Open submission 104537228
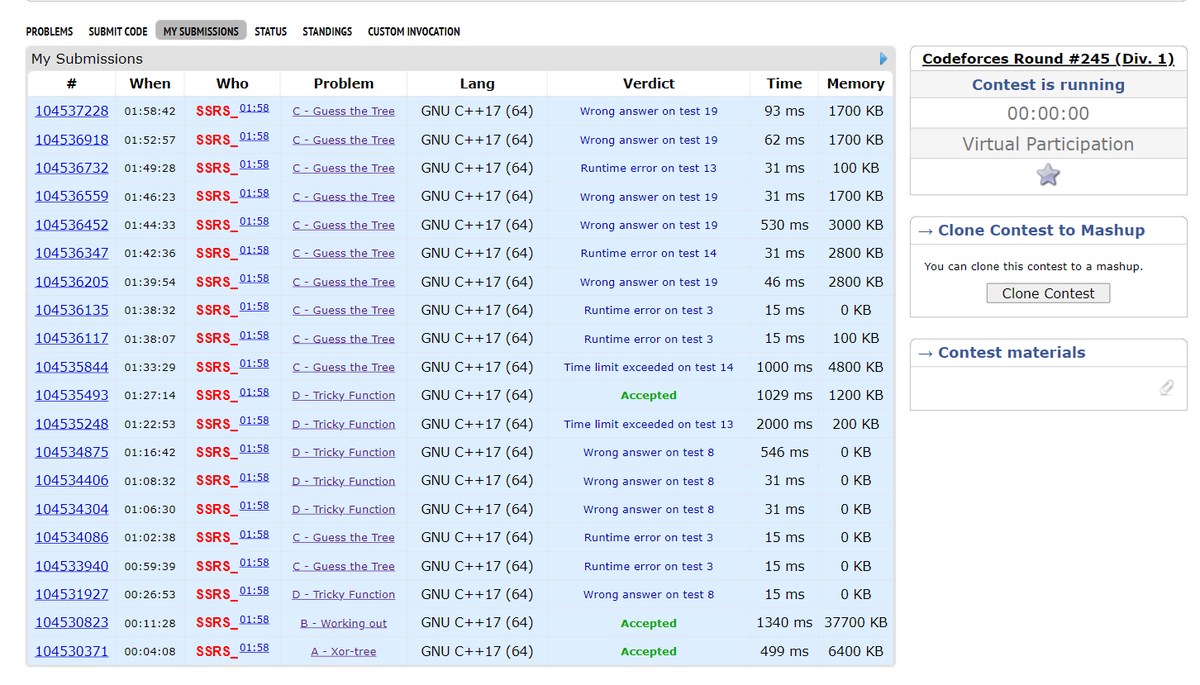 pyautogui.click(x=72, y=111)
